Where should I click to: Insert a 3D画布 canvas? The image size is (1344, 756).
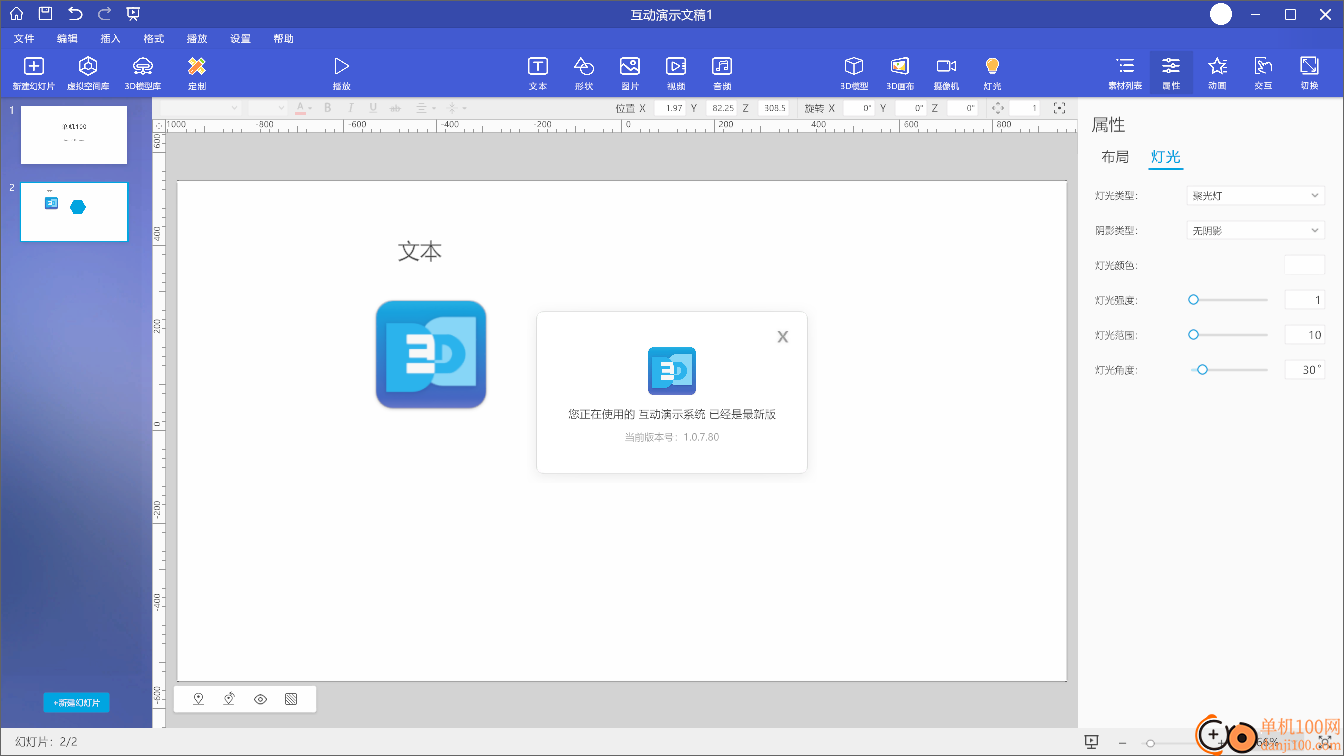click(900, 73)
